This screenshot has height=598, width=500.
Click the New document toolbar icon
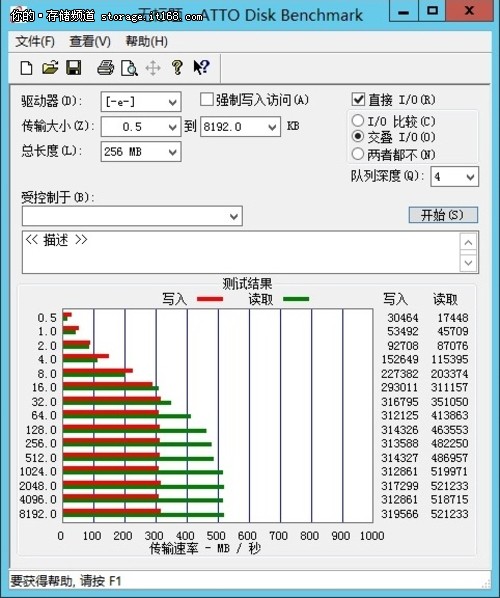click(x=26, y=68)
